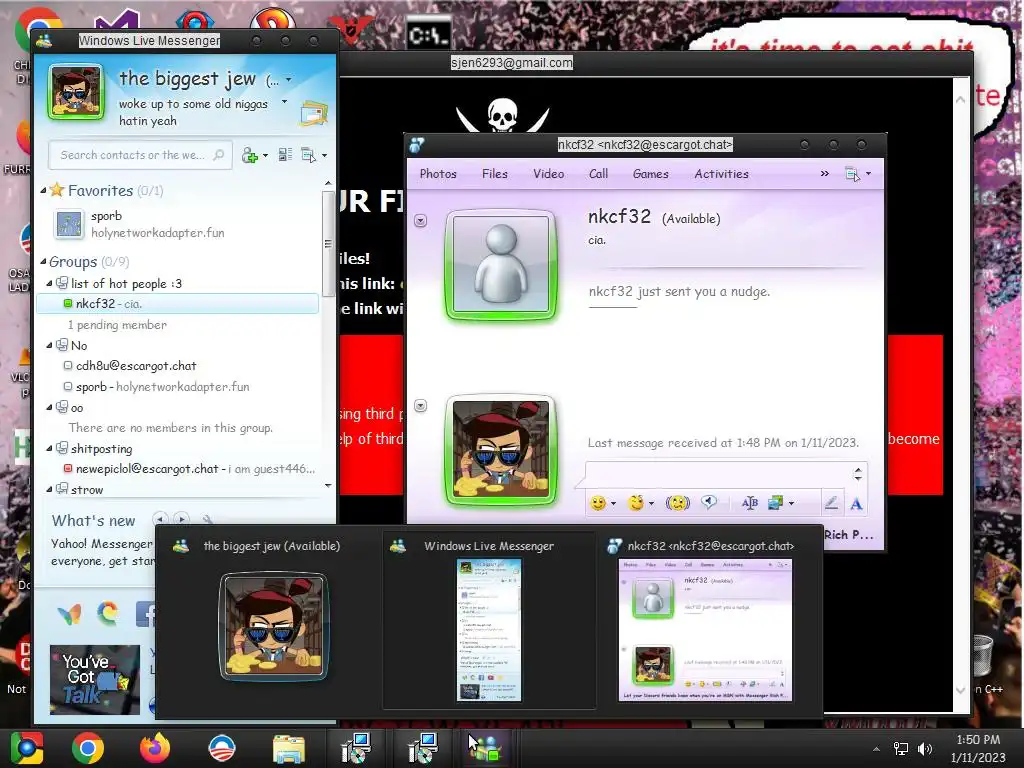Select contact cdh8u@escargot.chat
Screen dimensions: 1024x768
(x=136, y=366)
